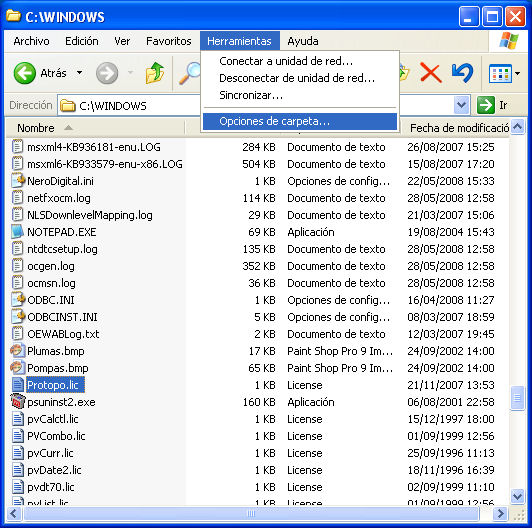The image size is (532, 528).
Task: Select the pvDate2.lic file name
Action: point(54,470)
